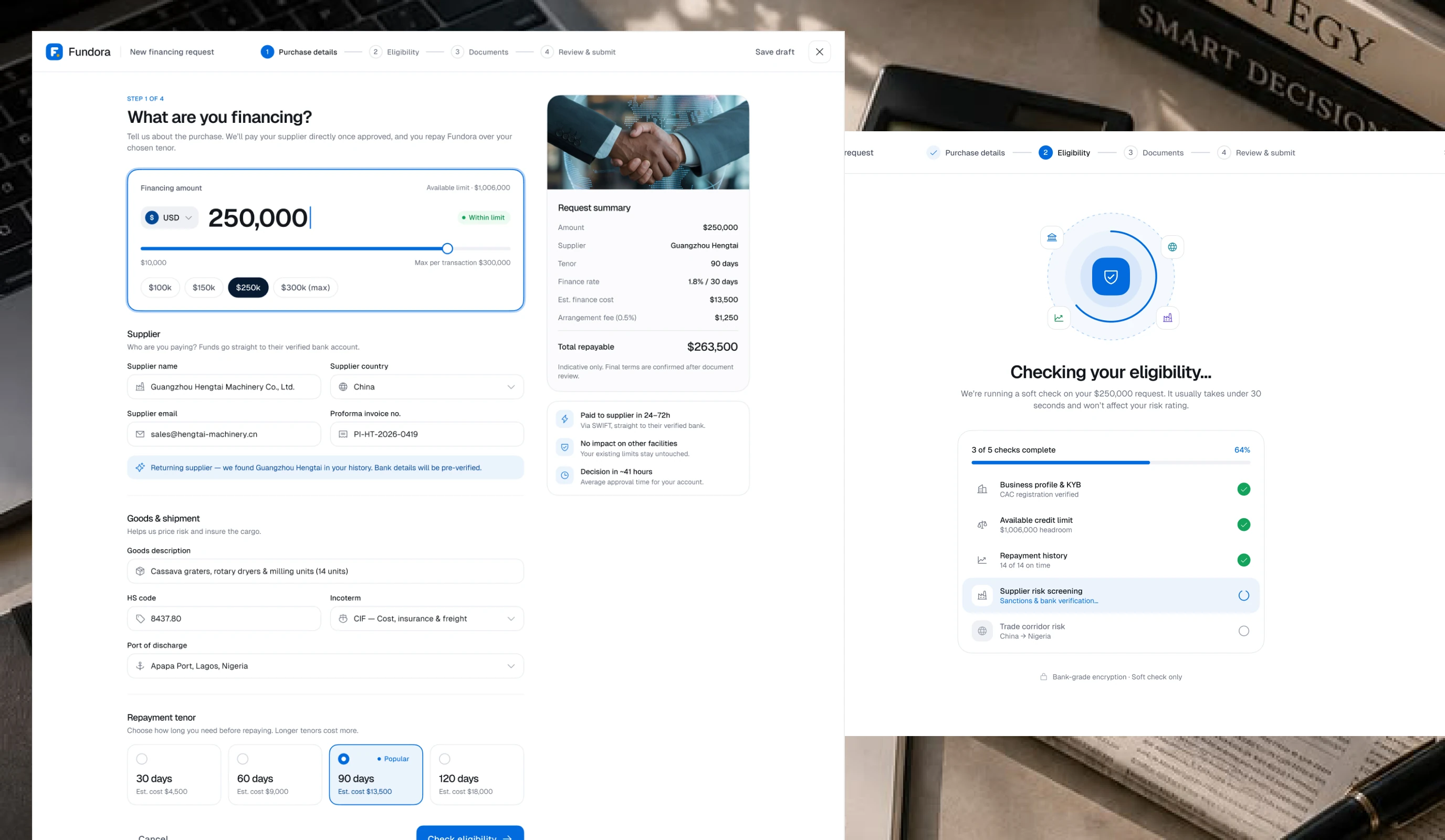The width and height of the screenshot is (1445, 840).
Task: Close the financing request with the X button
Action: pyautogui.click(x=820, y=51)
